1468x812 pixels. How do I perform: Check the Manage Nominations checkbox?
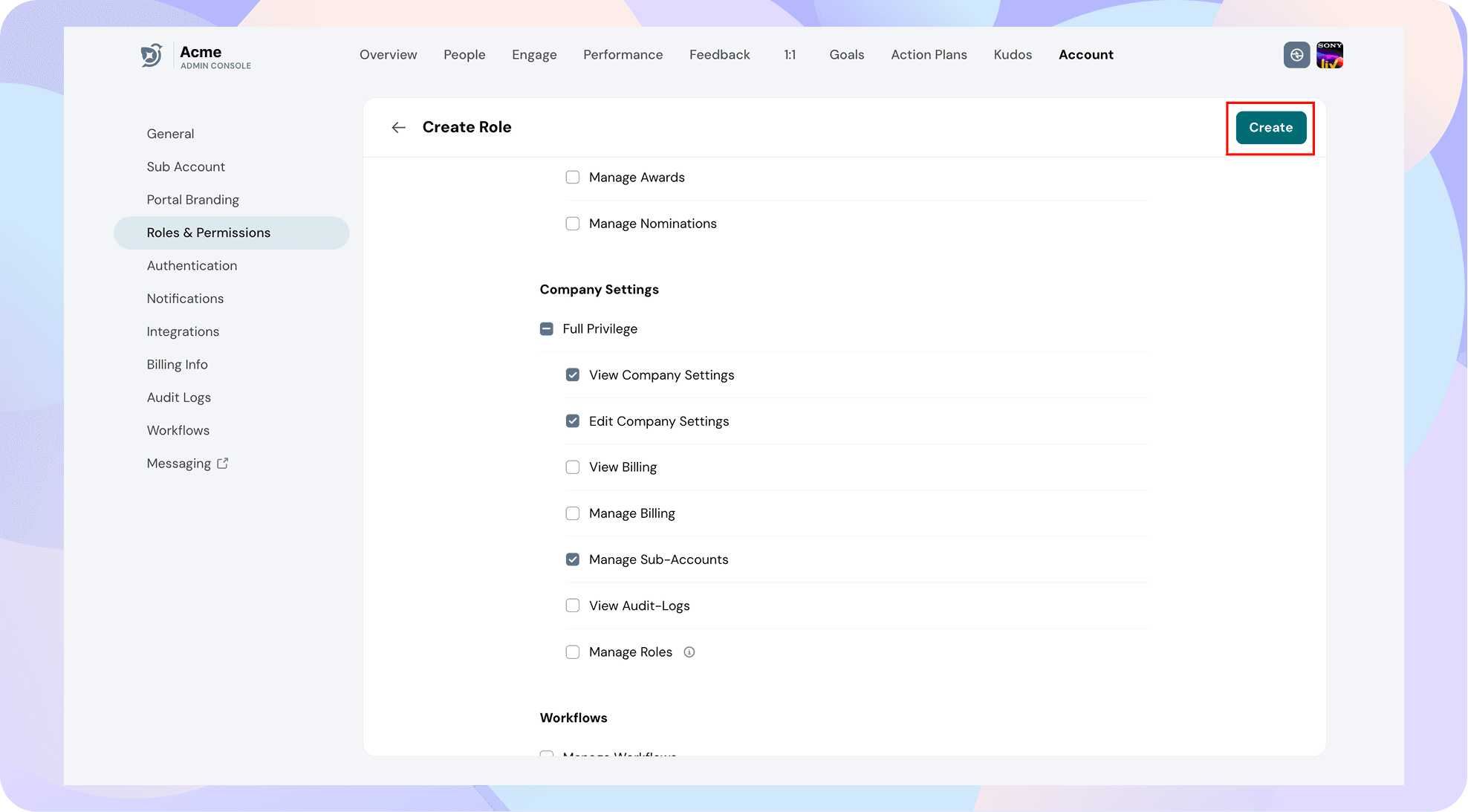tap(573, 224)
